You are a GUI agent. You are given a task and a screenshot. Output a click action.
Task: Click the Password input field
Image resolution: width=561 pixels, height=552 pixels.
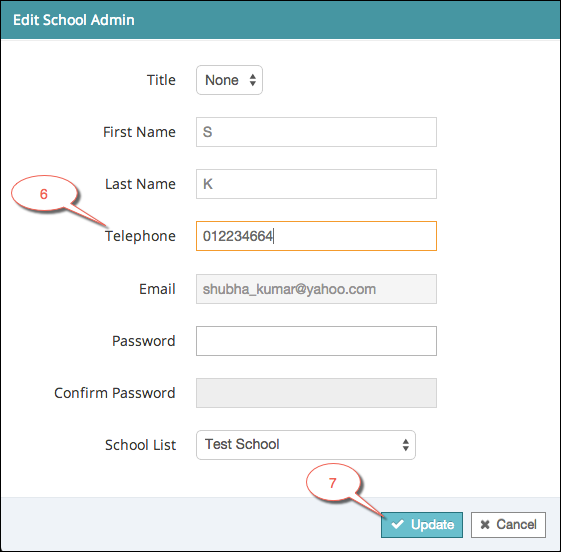tap(316, 341)
